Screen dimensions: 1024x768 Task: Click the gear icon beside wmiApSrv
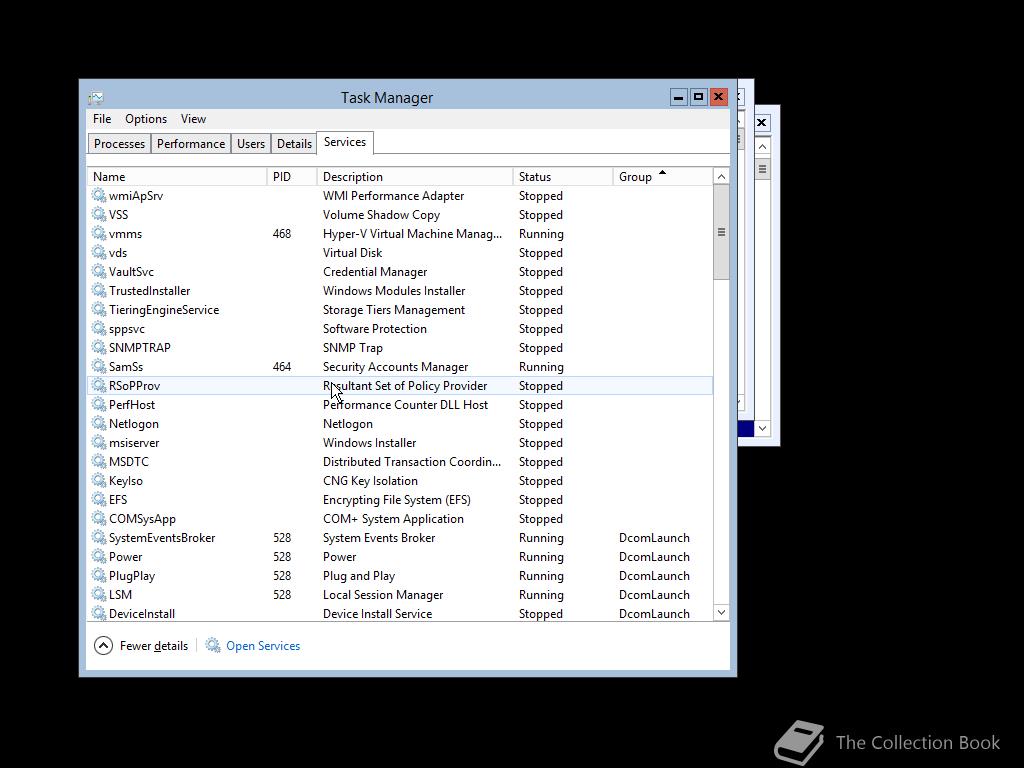point(99,195)
